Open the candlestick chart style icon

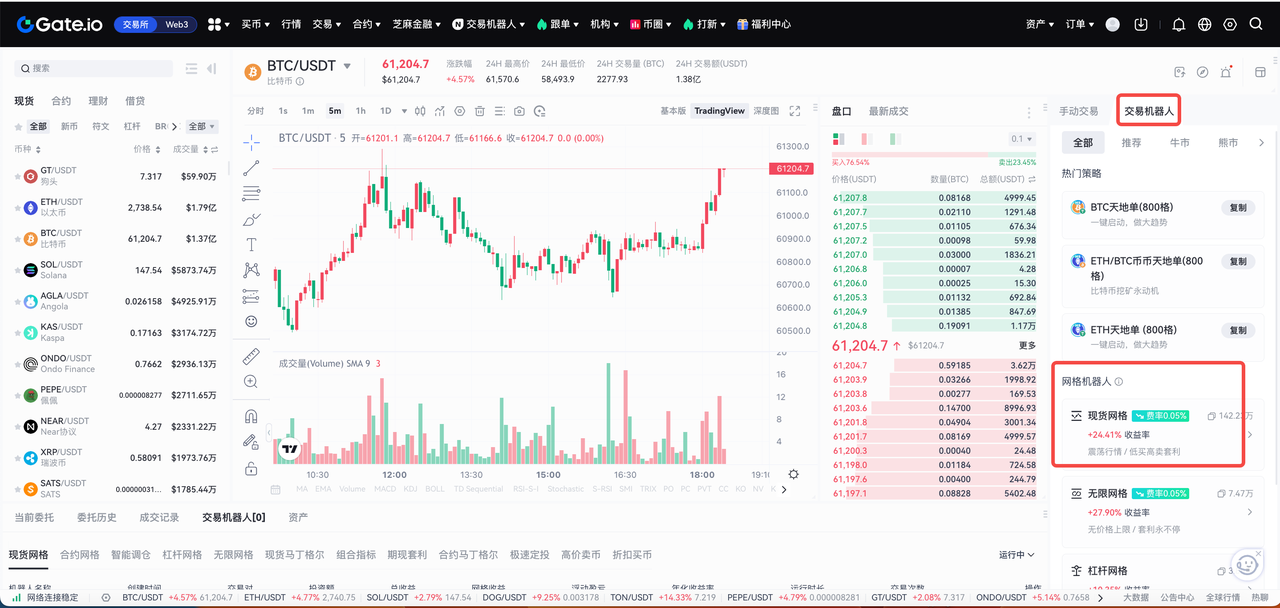419,111
